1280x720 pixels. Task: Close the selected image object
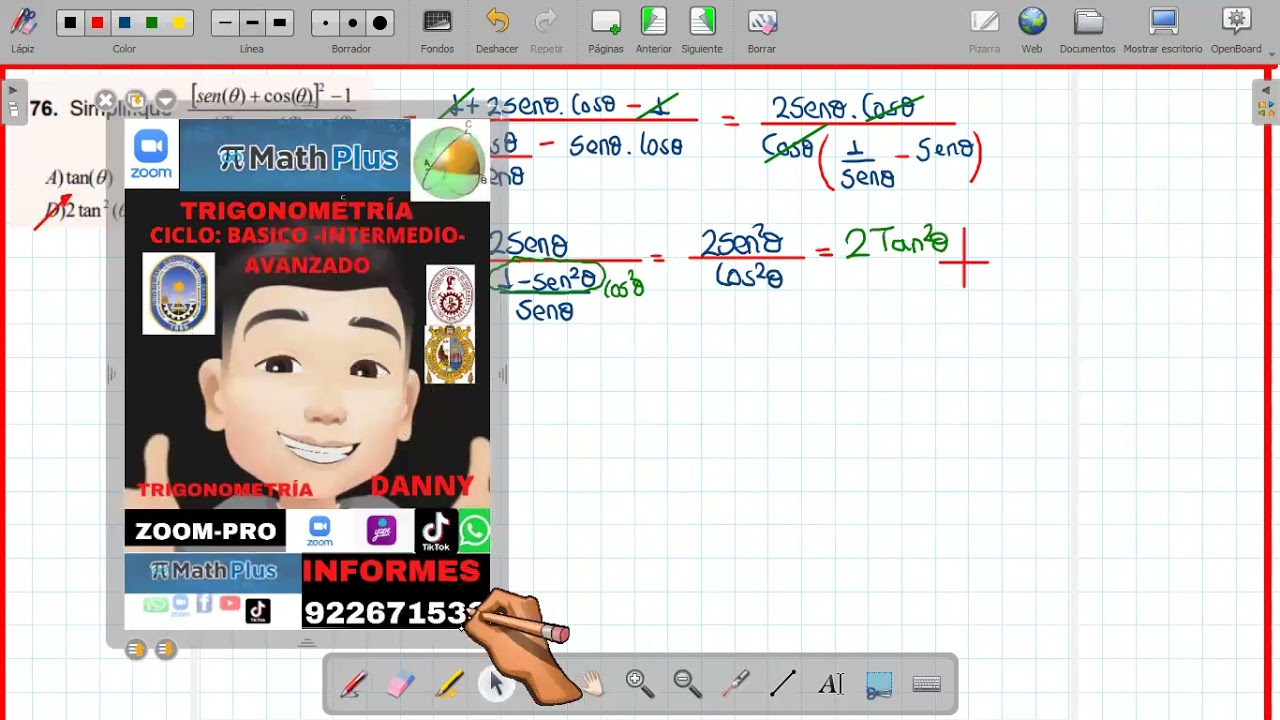tap(105, 100)
